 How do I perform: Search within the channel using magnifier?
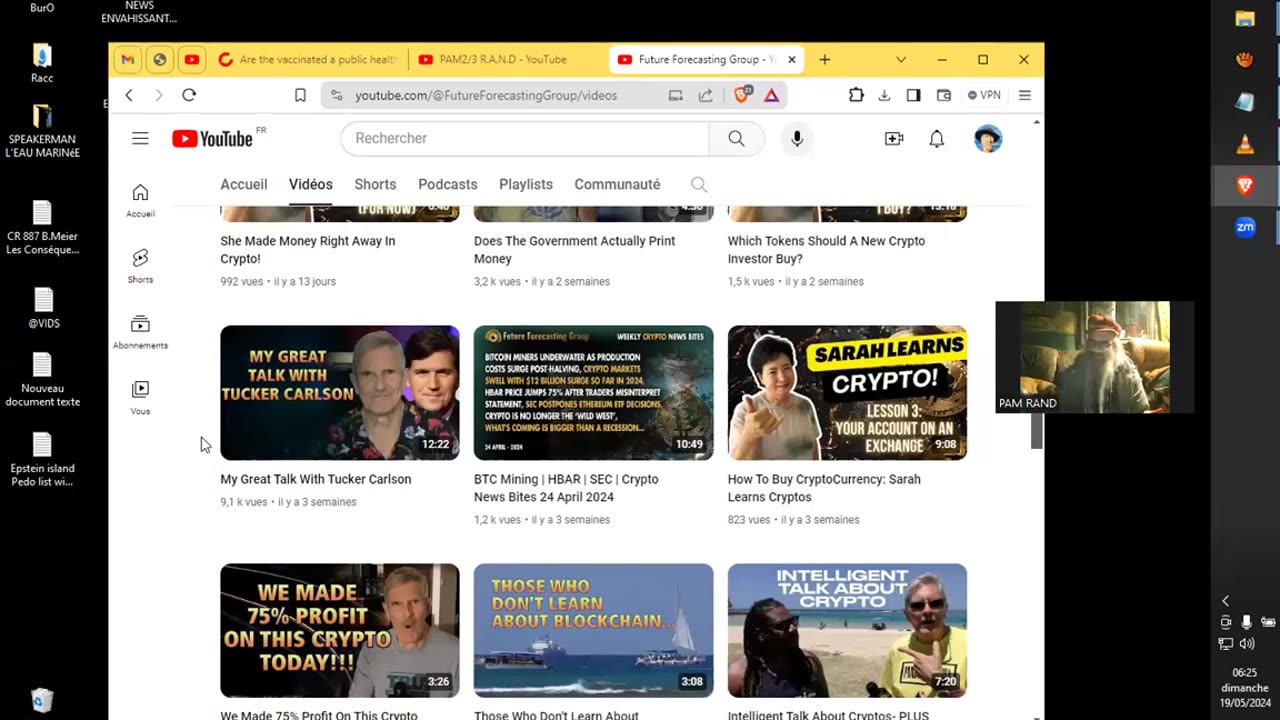click(x=699, y=184)
